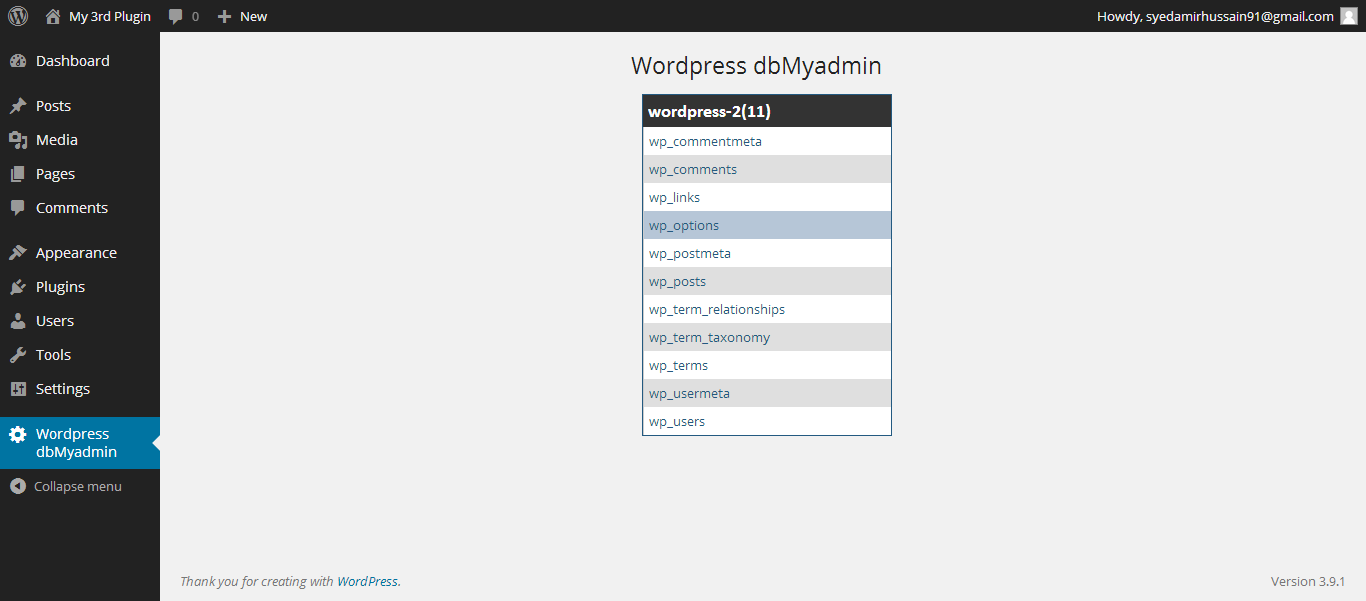Open Comments in the sidebar menu
Image resolution: width=1366 pixels, height=601 pixels.
tap(80, 208)
